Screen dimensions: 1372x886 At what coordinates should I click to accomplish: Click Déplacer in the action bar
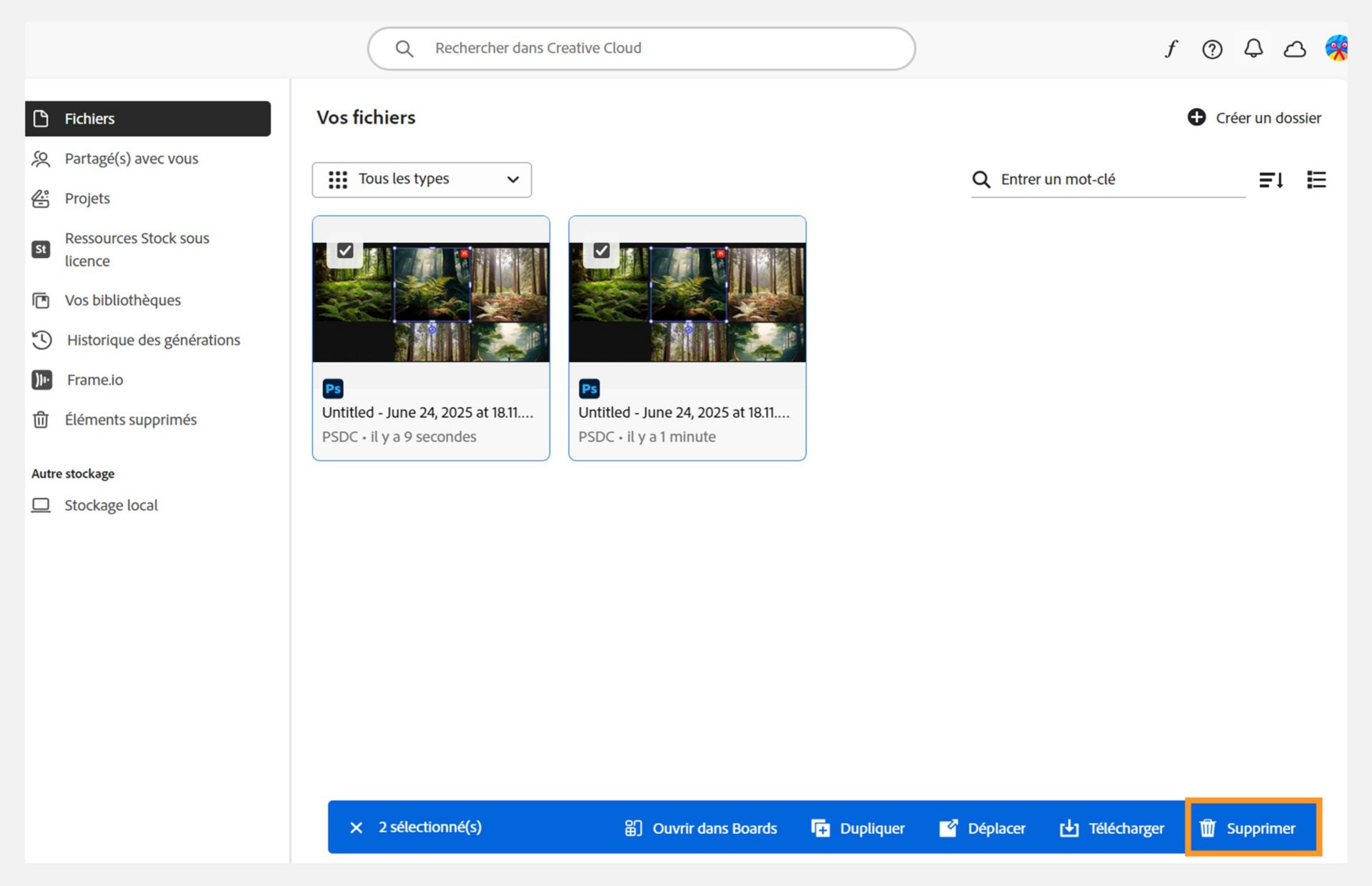[x=982, y=828]
